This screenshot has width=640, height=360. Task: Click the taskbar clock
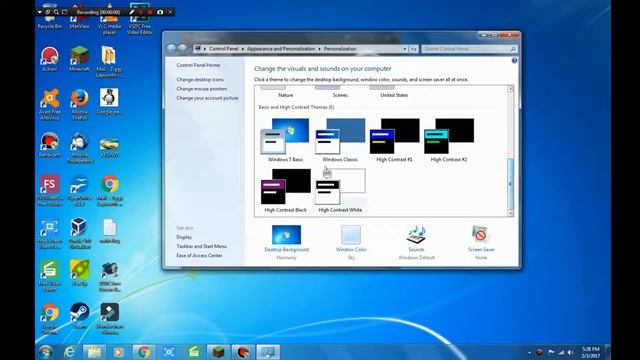click(x=591, y=352)
